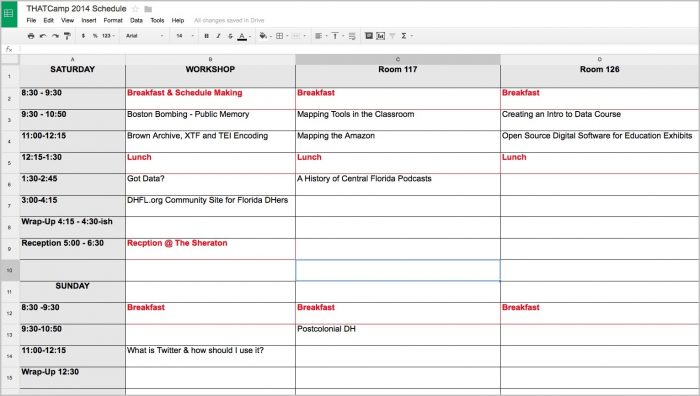The height and width of the screenshot is (396, 700).
Task: Open the Tools menu
Action: coord(157,21)
